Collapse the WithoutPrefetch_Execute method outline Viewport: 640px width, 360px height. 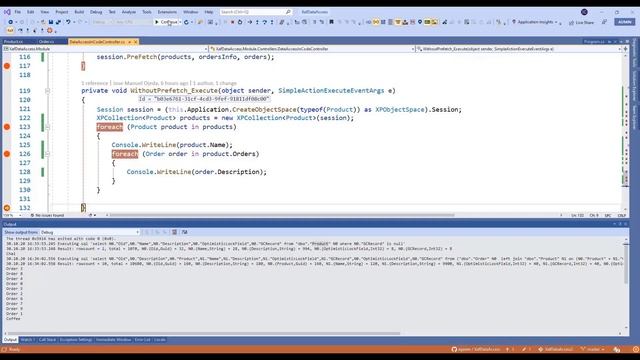(47, 91)
